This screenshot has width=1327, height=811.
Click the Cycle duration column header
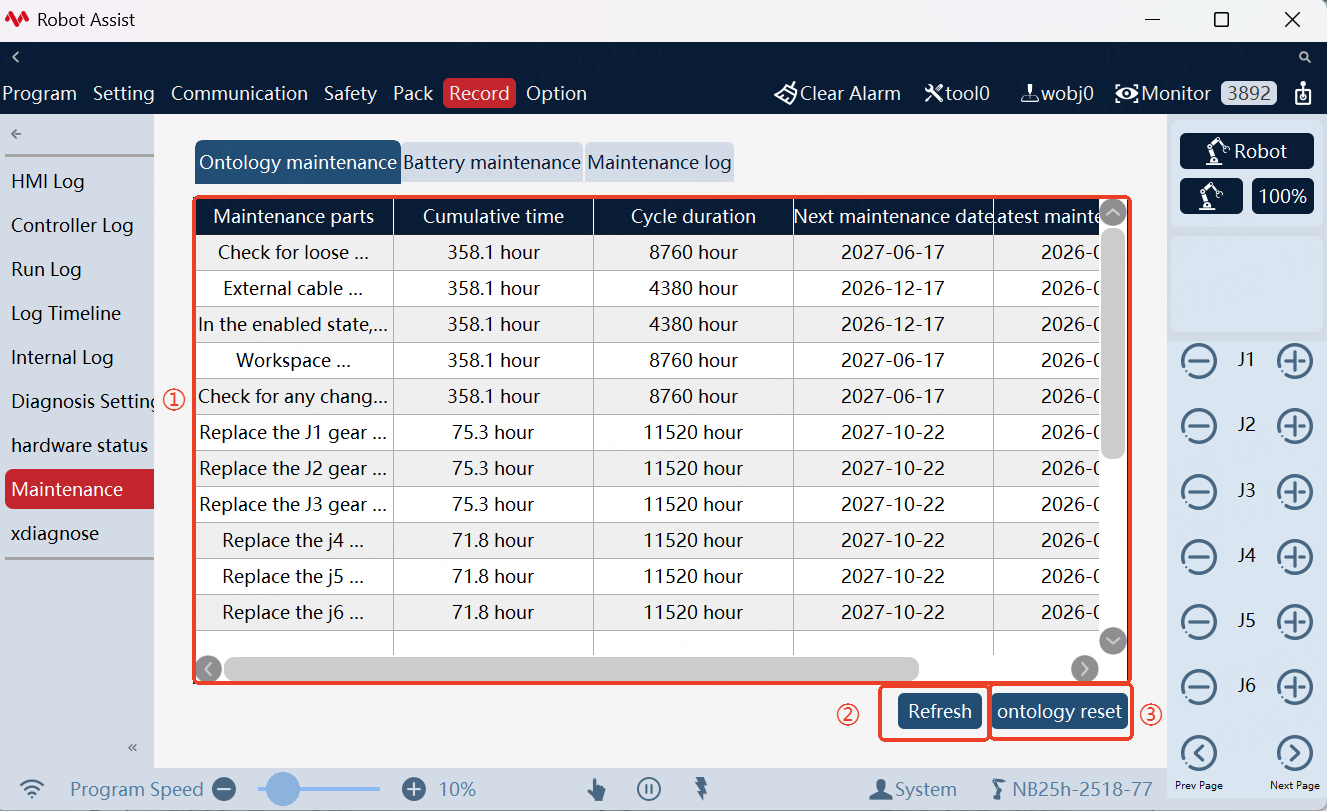(693, 217)
